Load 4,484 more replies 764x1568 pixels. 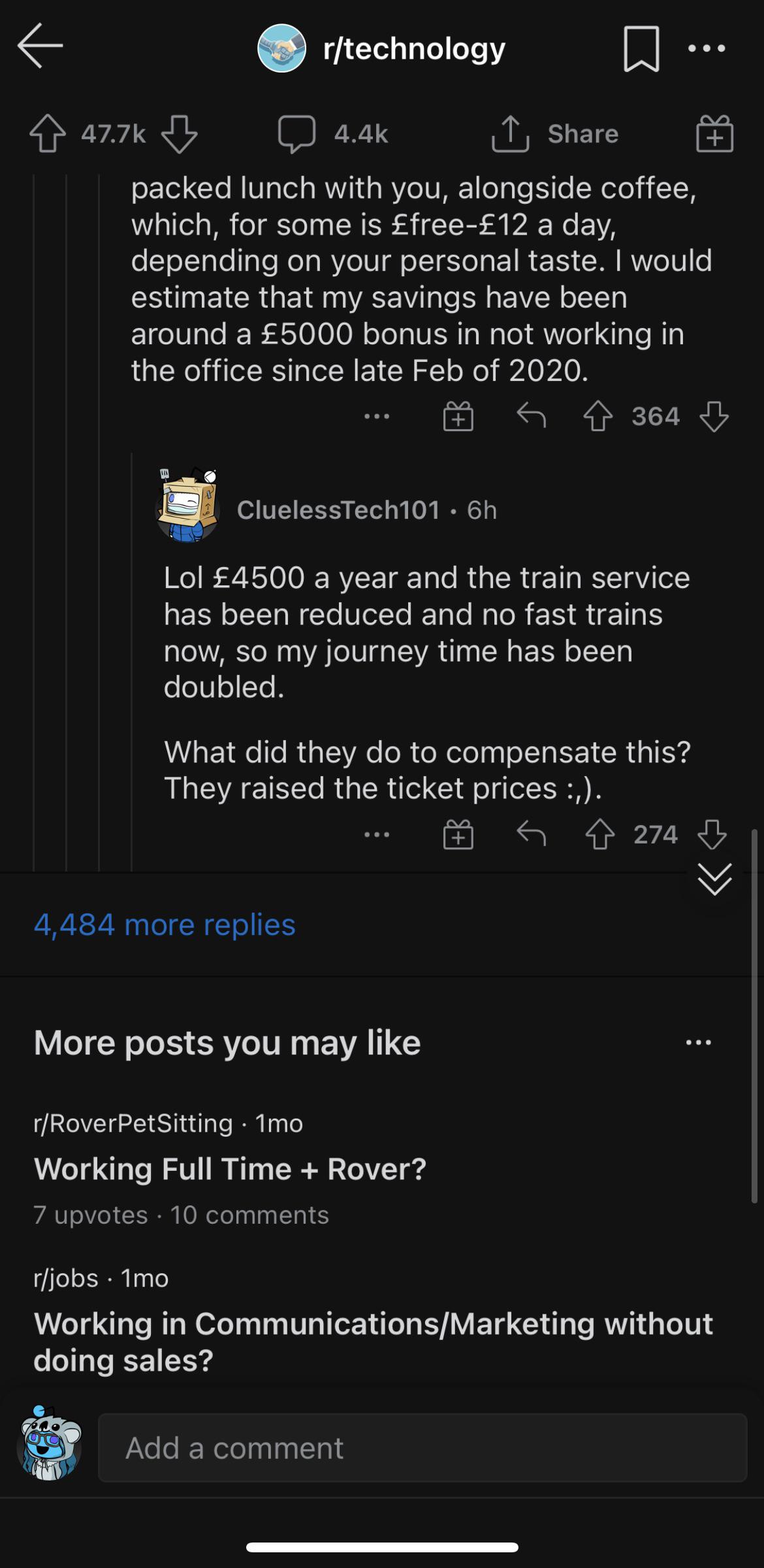164,923
